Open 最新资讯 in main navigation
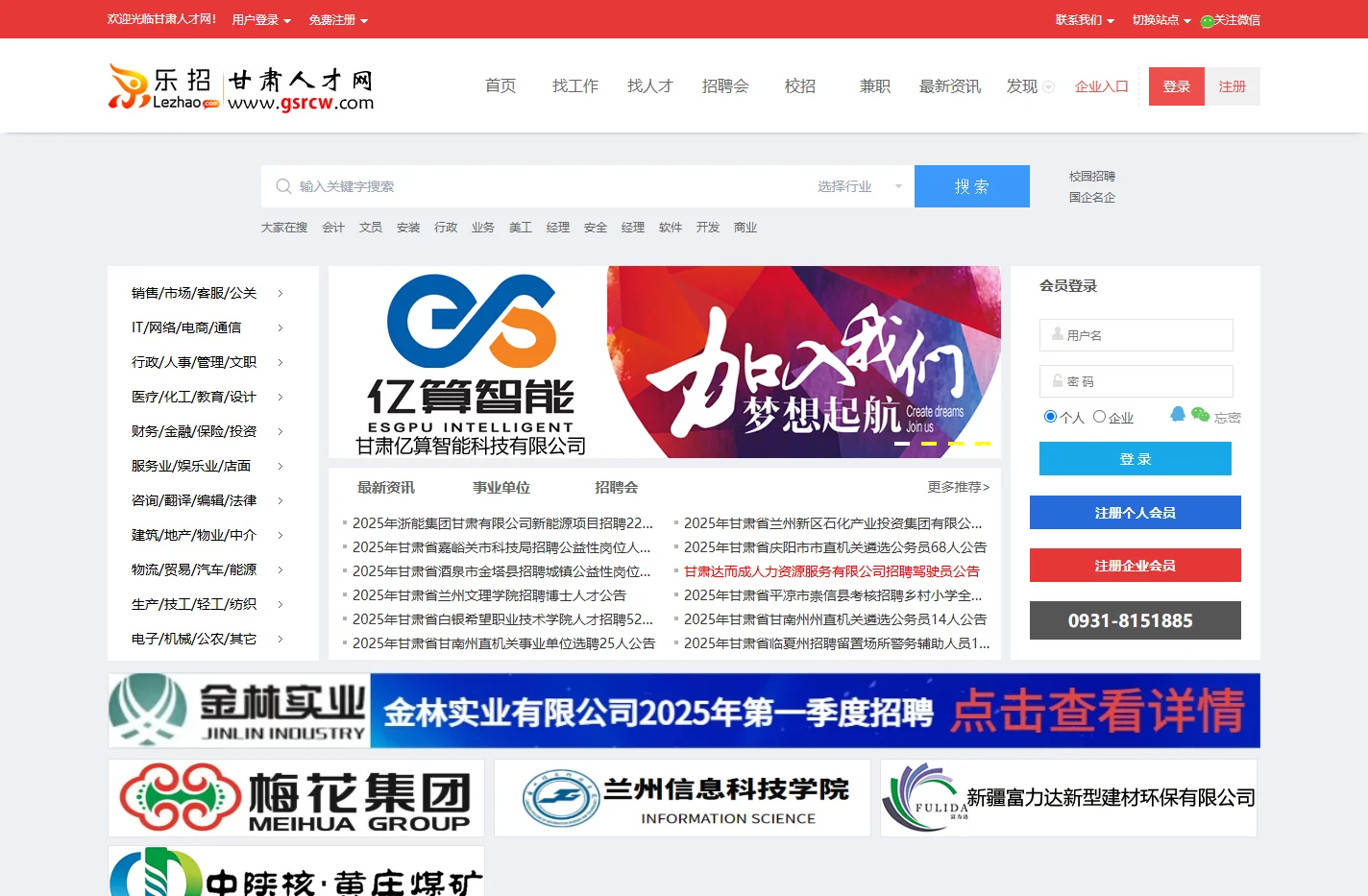This screenshot has width=1368, height=896. (950, 86)
